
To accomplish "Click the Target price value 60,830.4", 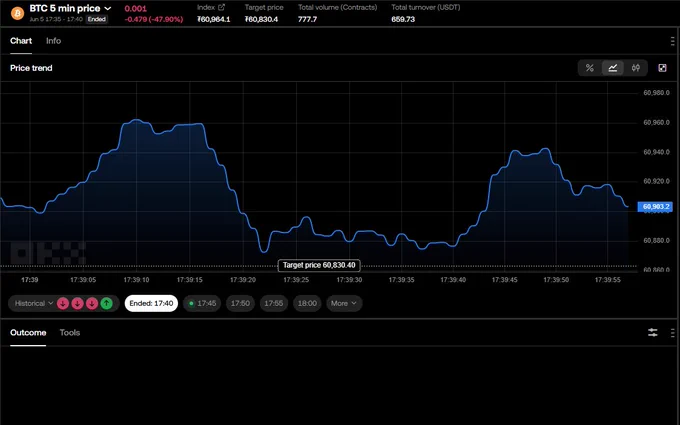I will (x=262, y=19).
